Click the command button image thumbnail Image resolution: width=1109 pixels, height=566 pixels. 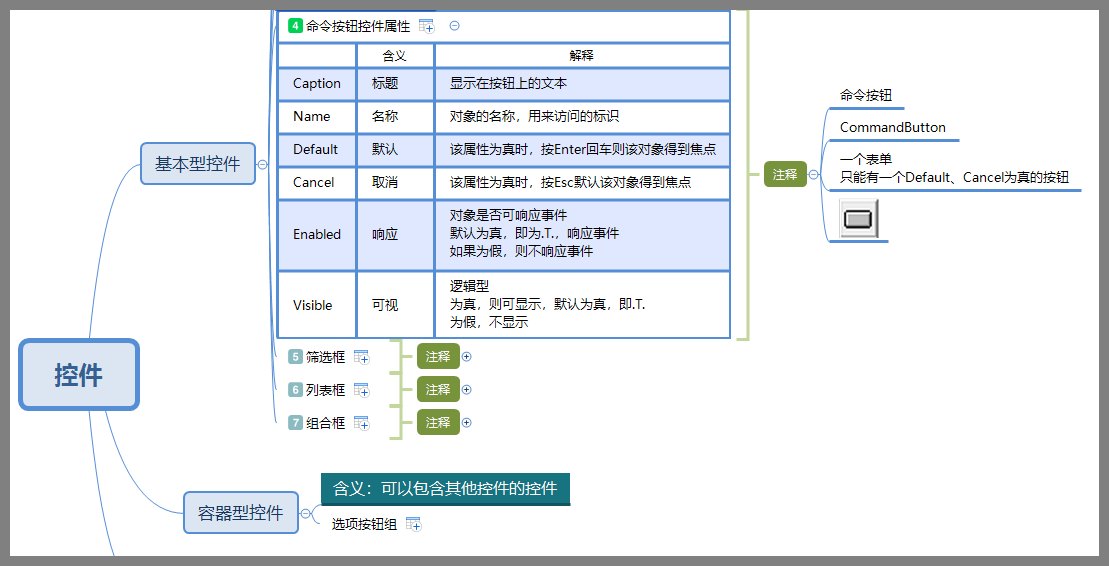(x=859, y=219)
